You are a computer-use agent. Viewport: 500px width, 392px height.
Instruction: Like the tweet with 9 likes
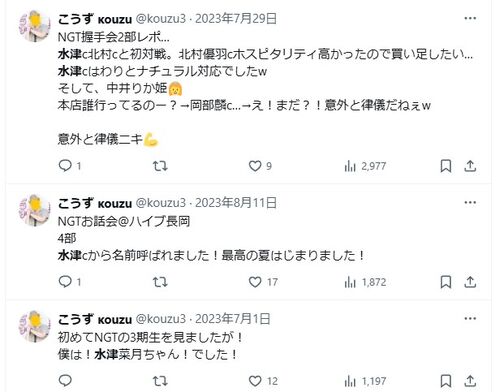point(260,166)
